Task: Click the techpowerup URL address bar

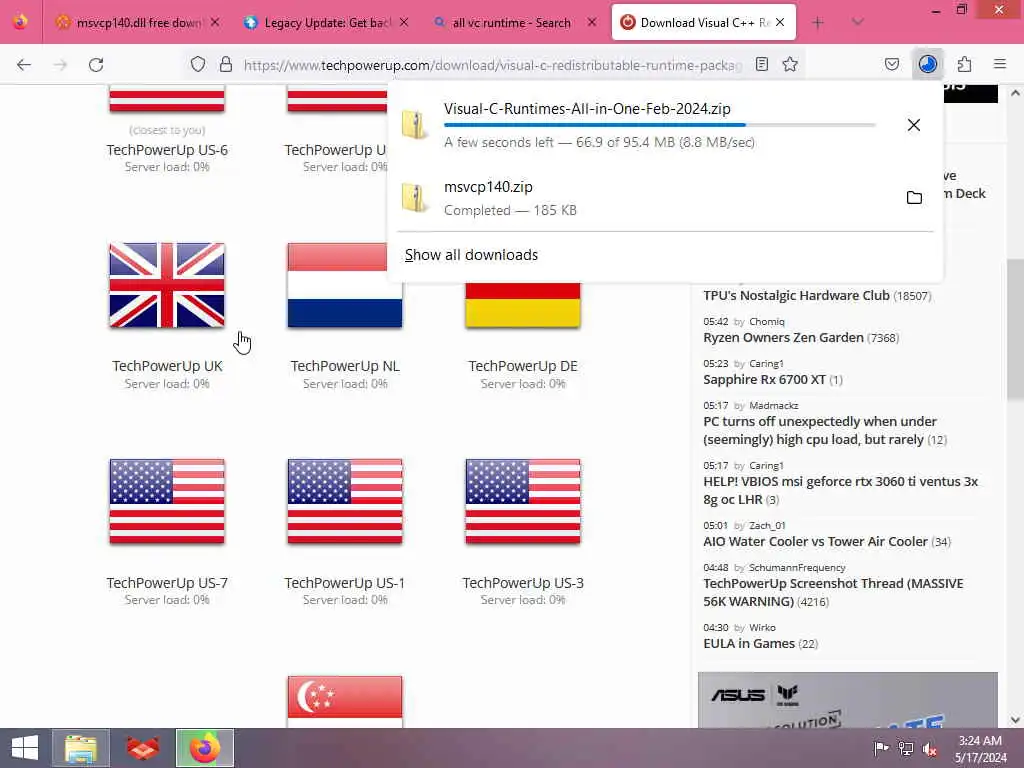Action: 492,65
